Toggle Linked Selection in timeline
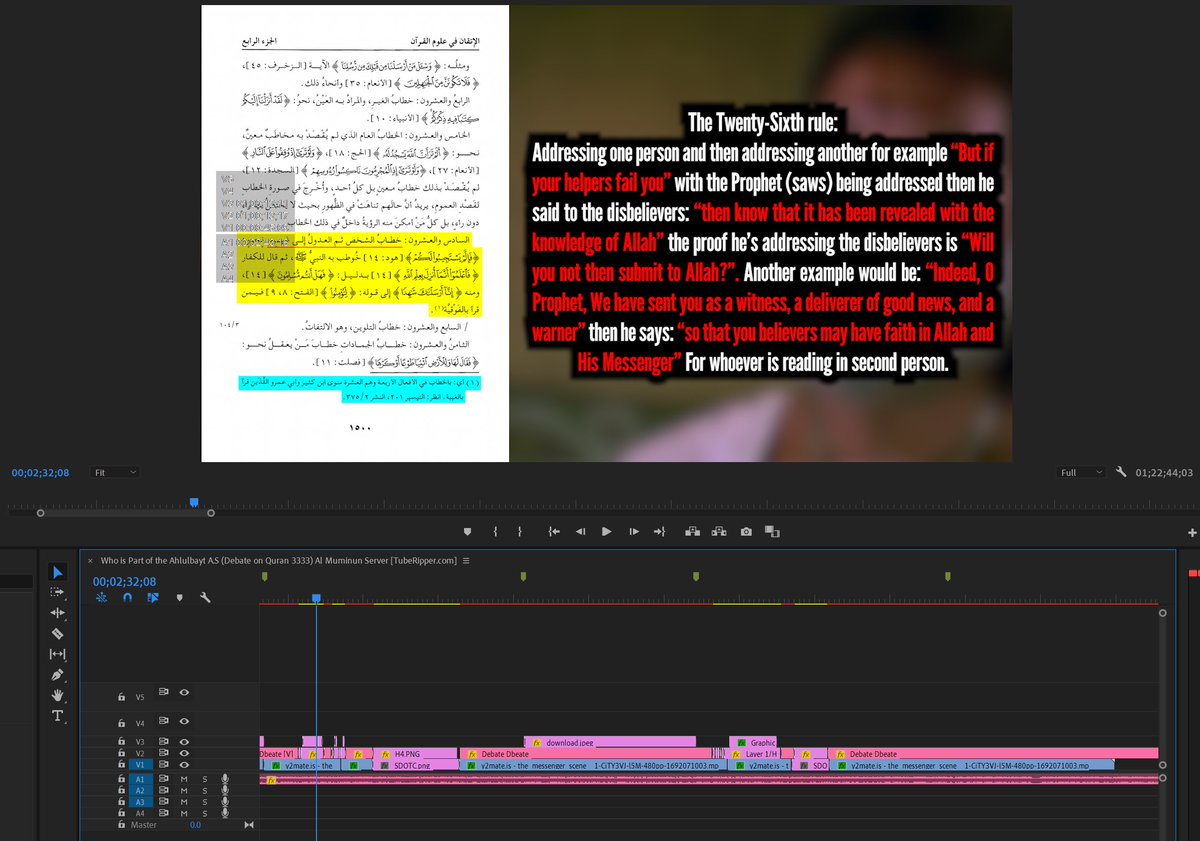The width and height of the screenshot is (1200, 841). click(x=153, y=597)
